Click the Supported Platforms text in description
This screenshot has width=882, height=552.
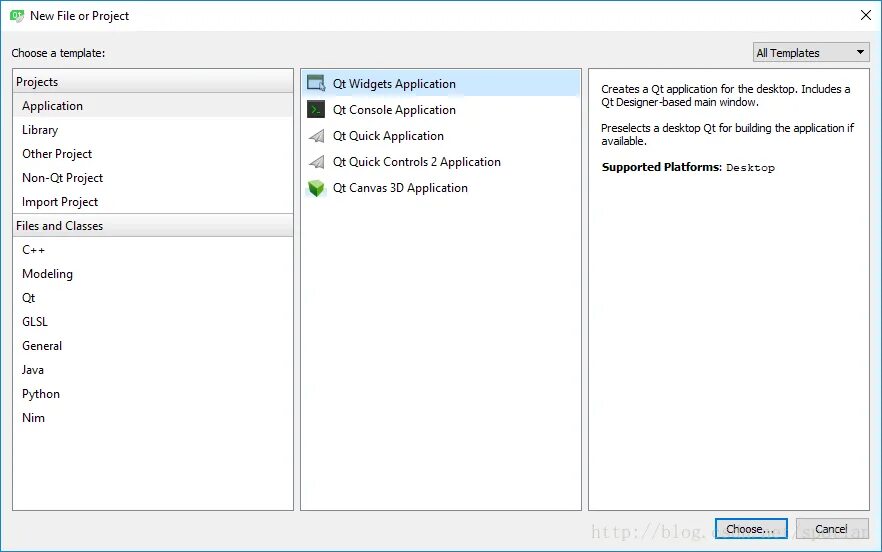tap(662, 167)
